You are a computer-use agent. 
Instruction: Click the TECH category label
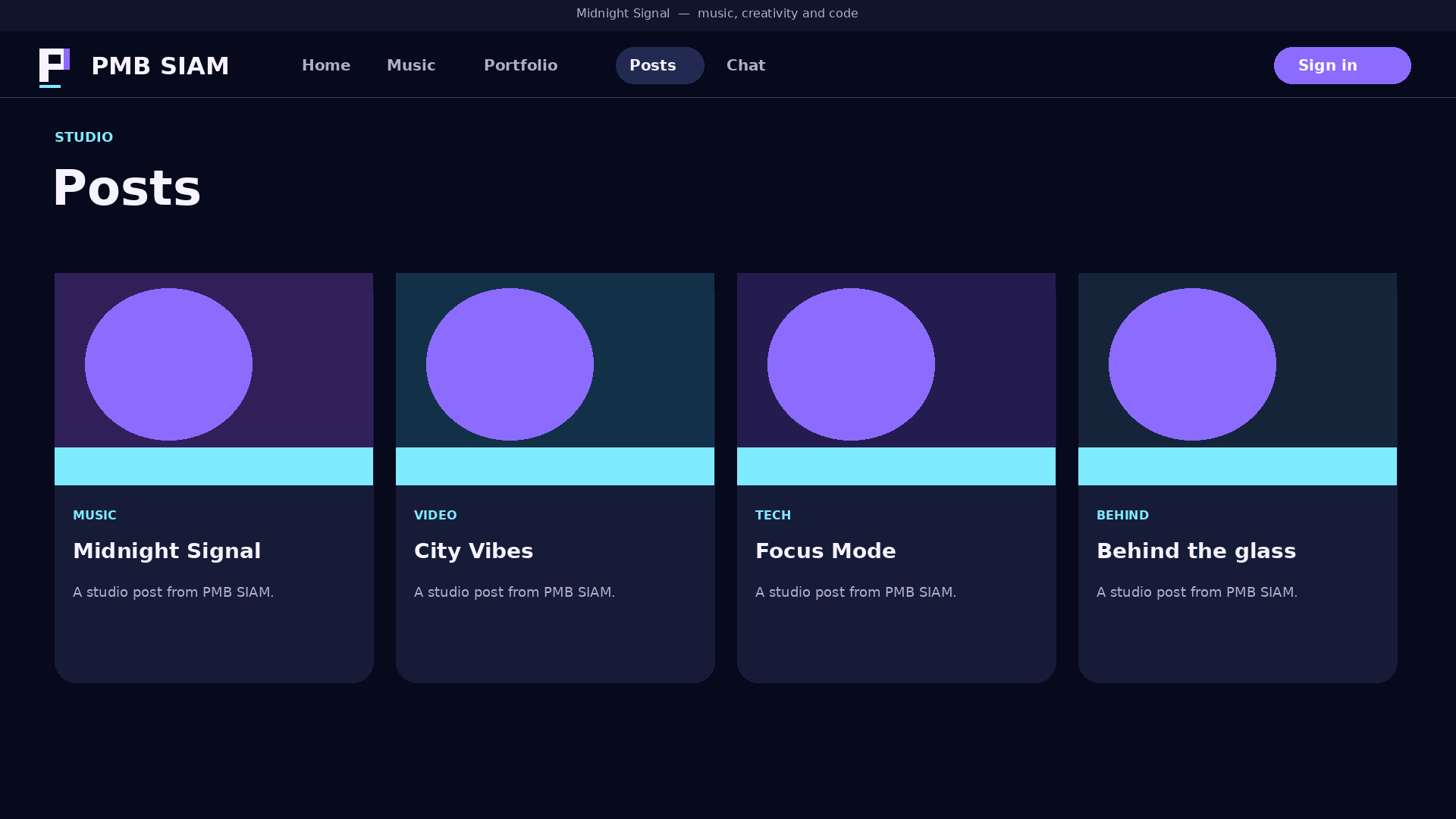coord(773,515)
